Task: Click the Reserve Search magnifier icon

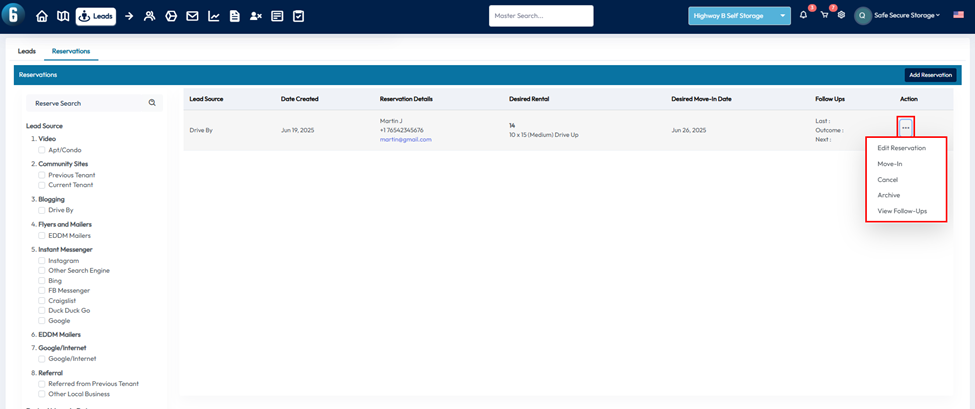Action: pos(152,103)
